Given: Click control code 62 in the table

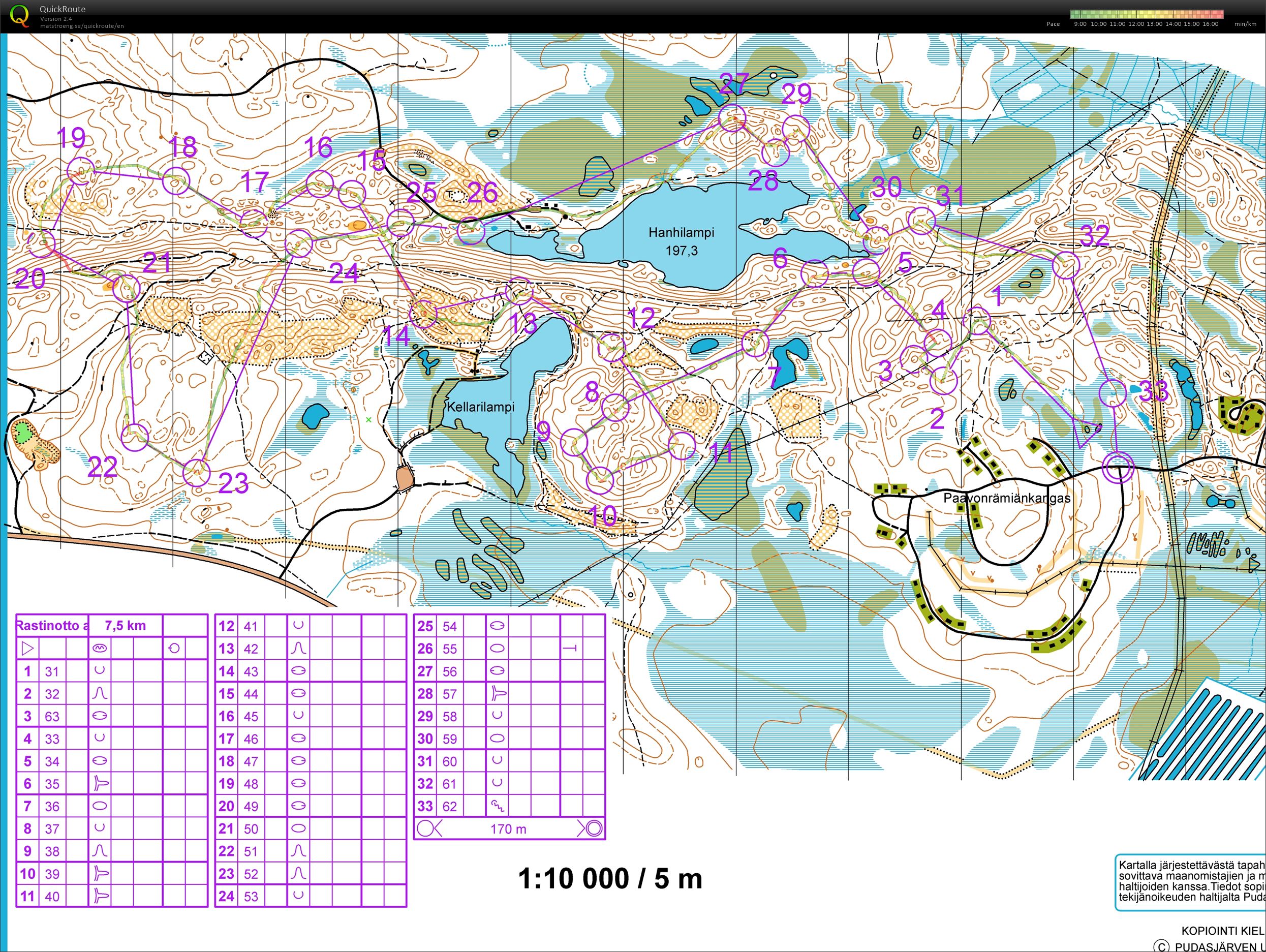Looking at the screenshot, I should click(x=450, y=807).
